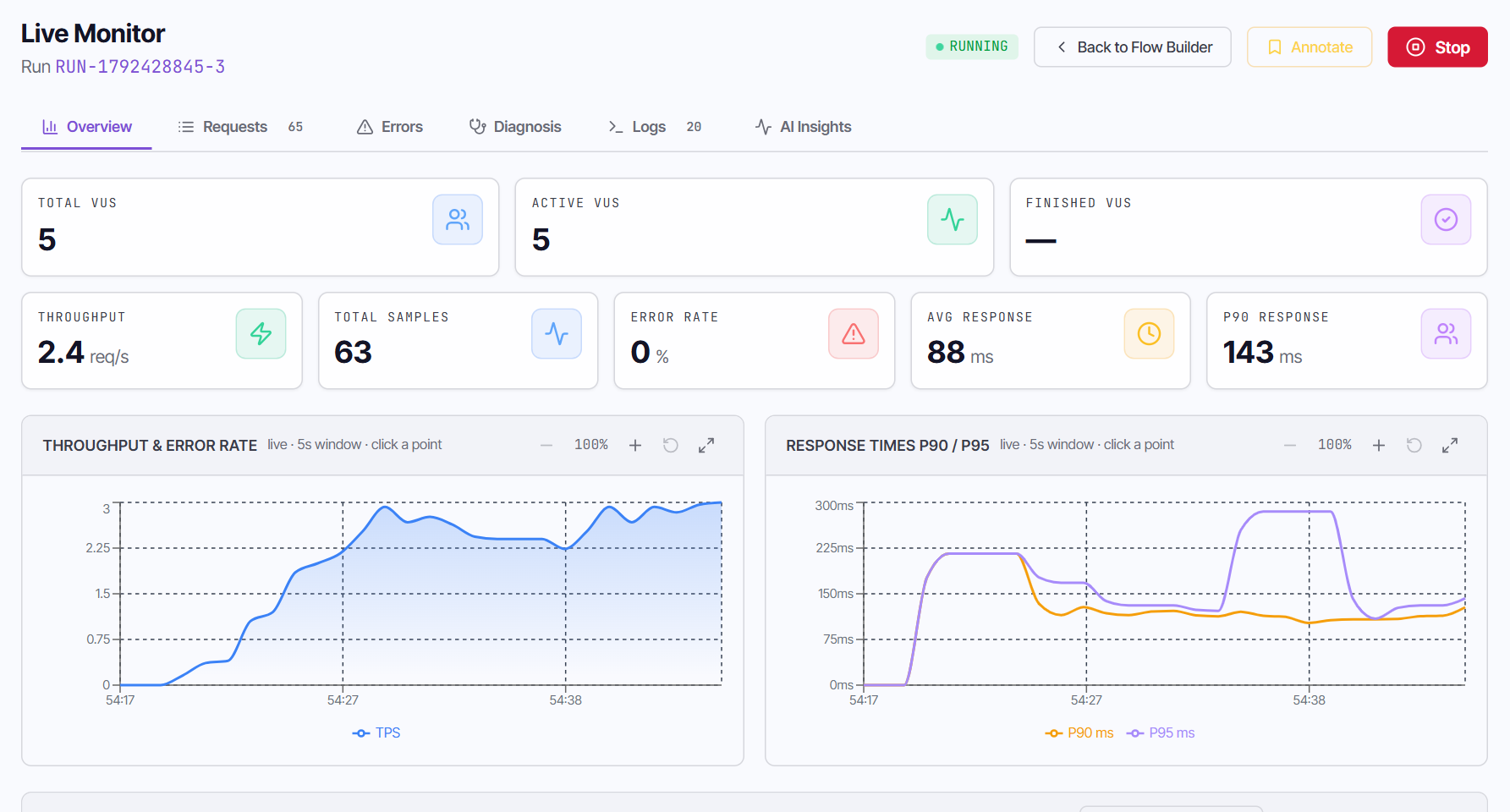The image size is (1510, 812).
Task: Reset zoom on the Throughput chart
Action: tap(671, 445)
